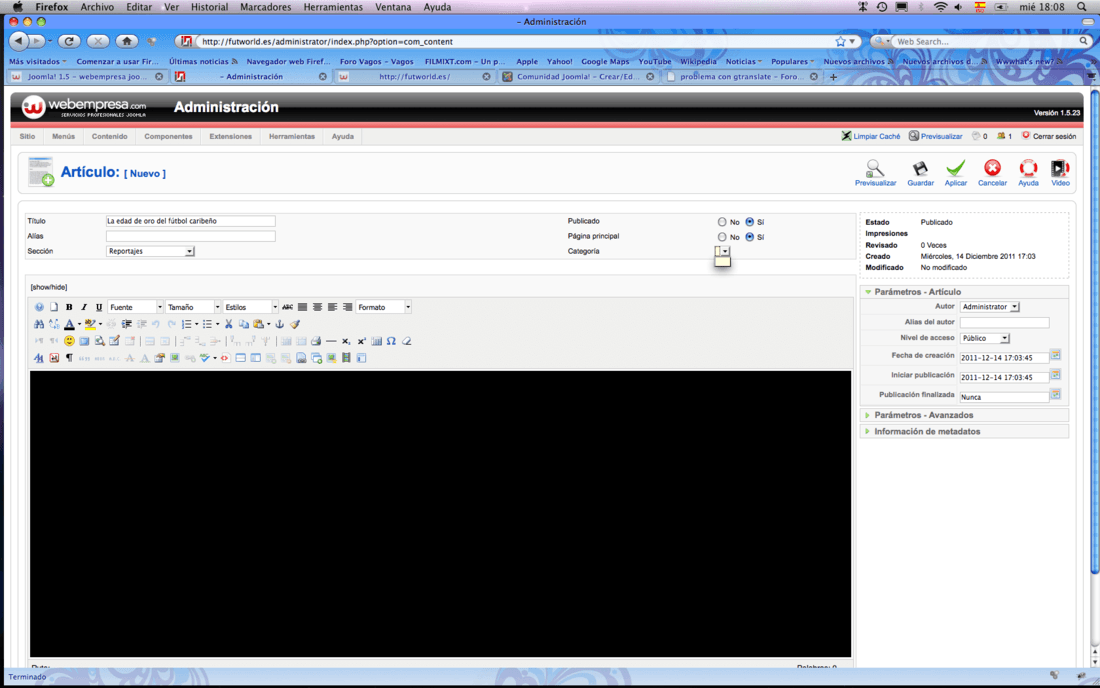Open the Categoría dropdown
1100x688 pixels.
coord(723,251)
